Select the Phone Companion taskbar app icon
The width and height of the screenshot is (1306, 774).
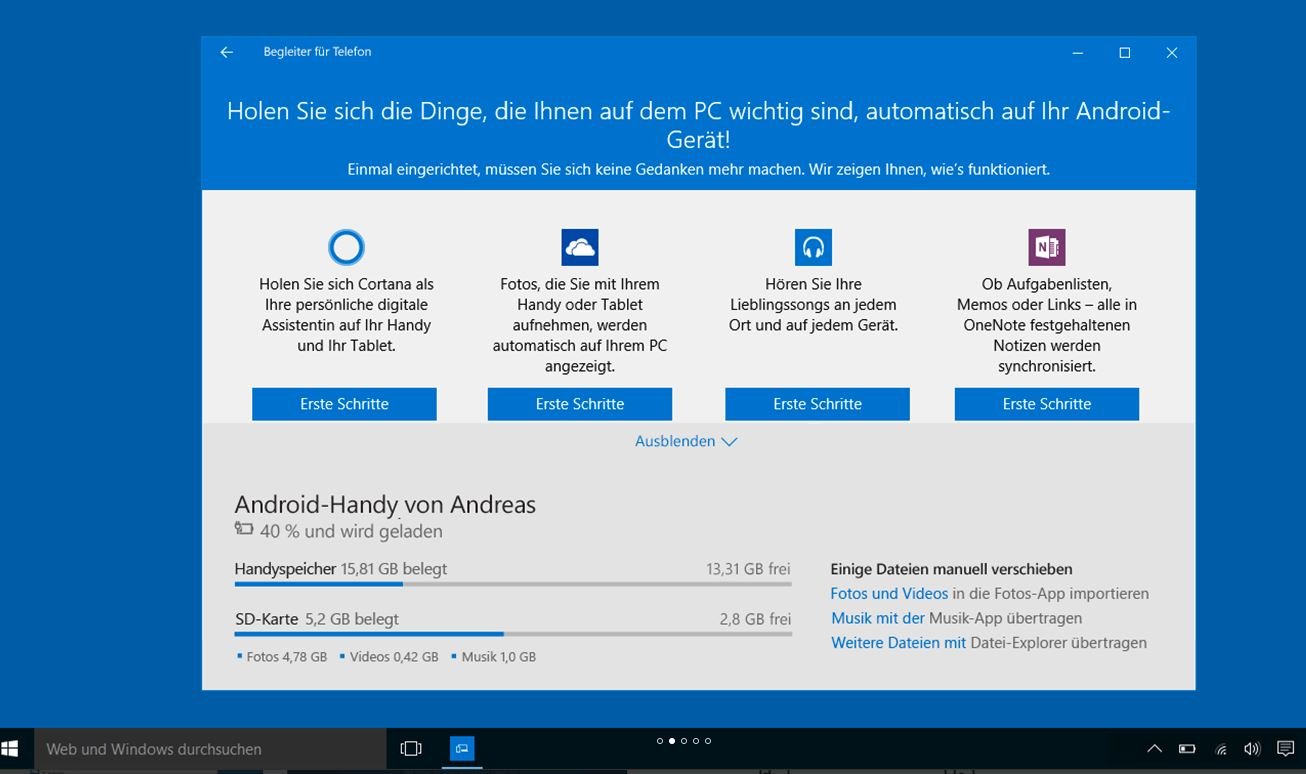tap(462, 748)
